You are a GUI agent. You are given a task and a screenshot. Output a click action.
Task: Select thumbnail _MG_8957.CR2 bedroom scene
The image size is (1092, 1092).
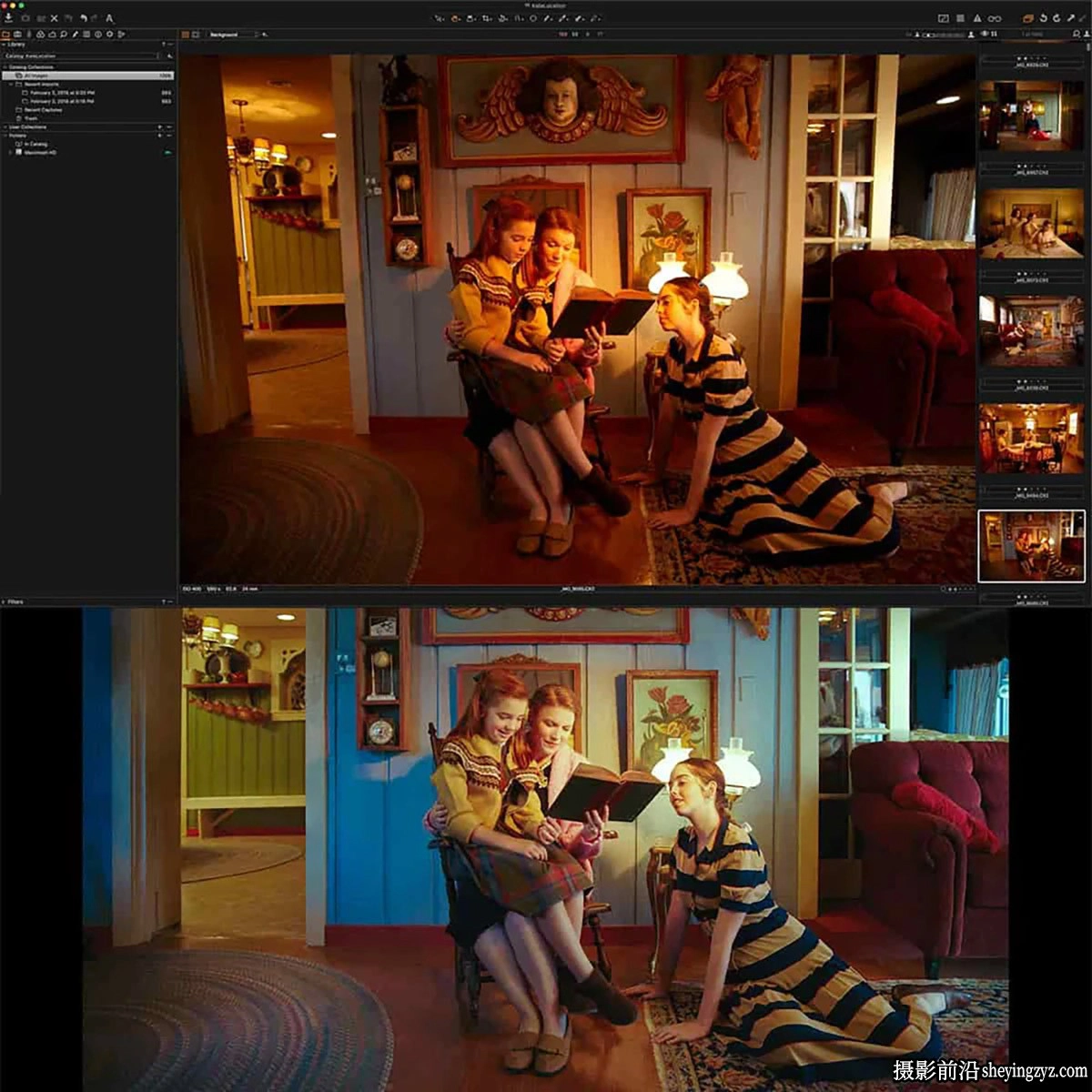[x=1031, y=223]
